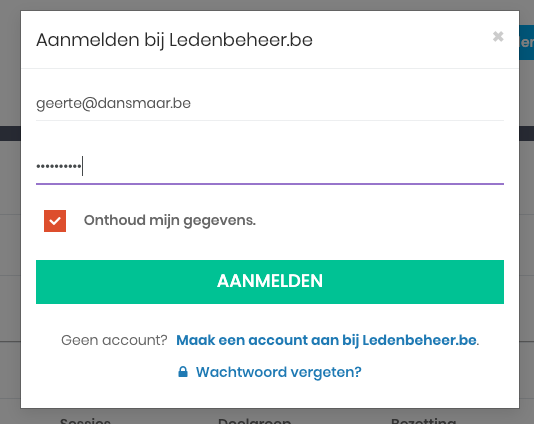This screenshot has width=534, height=424.
Task: Place cursor at end of password dots
Action: (x=82, y=166)
